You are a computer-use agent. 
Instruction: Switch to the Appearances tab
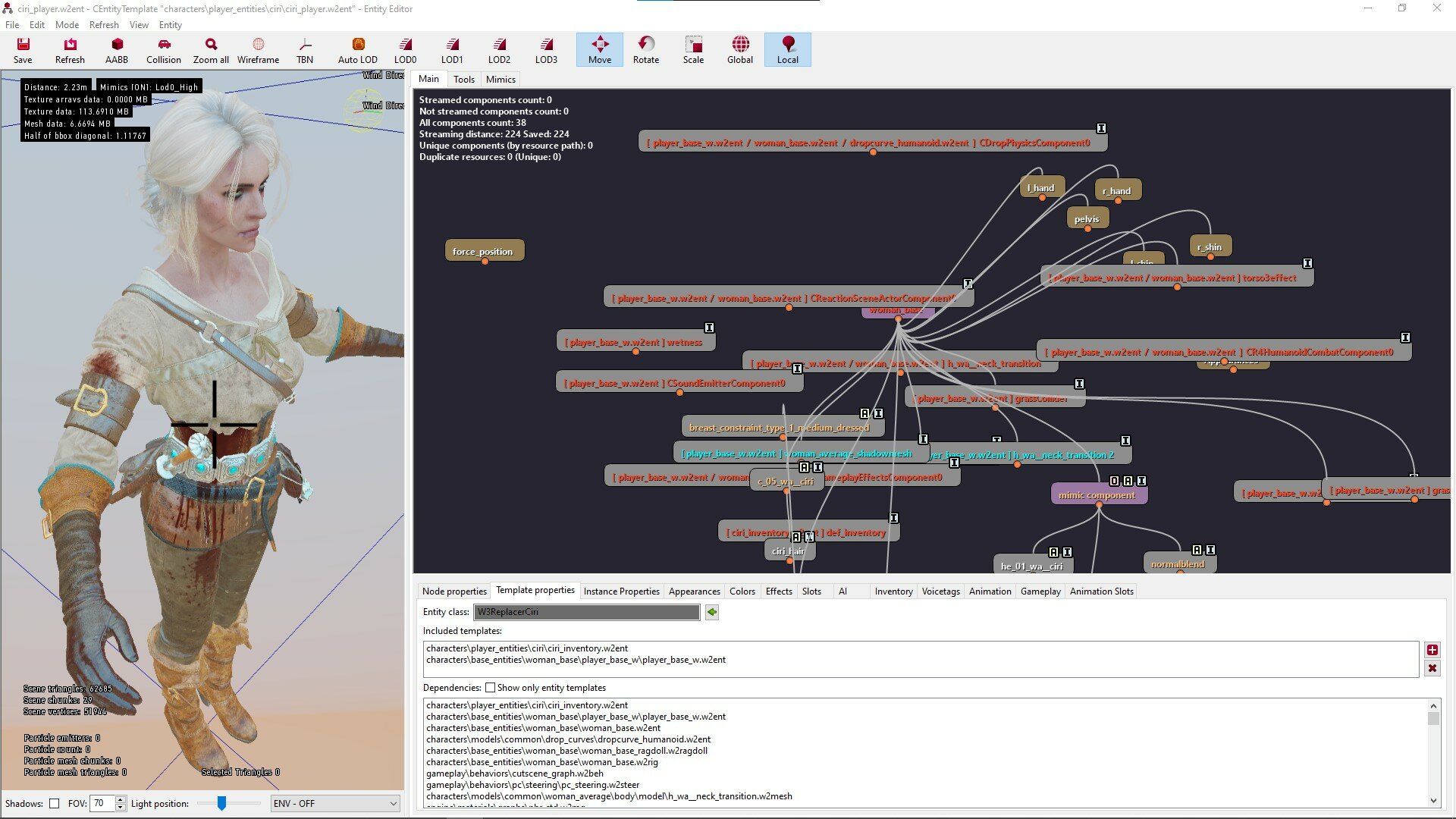tap(694, 591)
